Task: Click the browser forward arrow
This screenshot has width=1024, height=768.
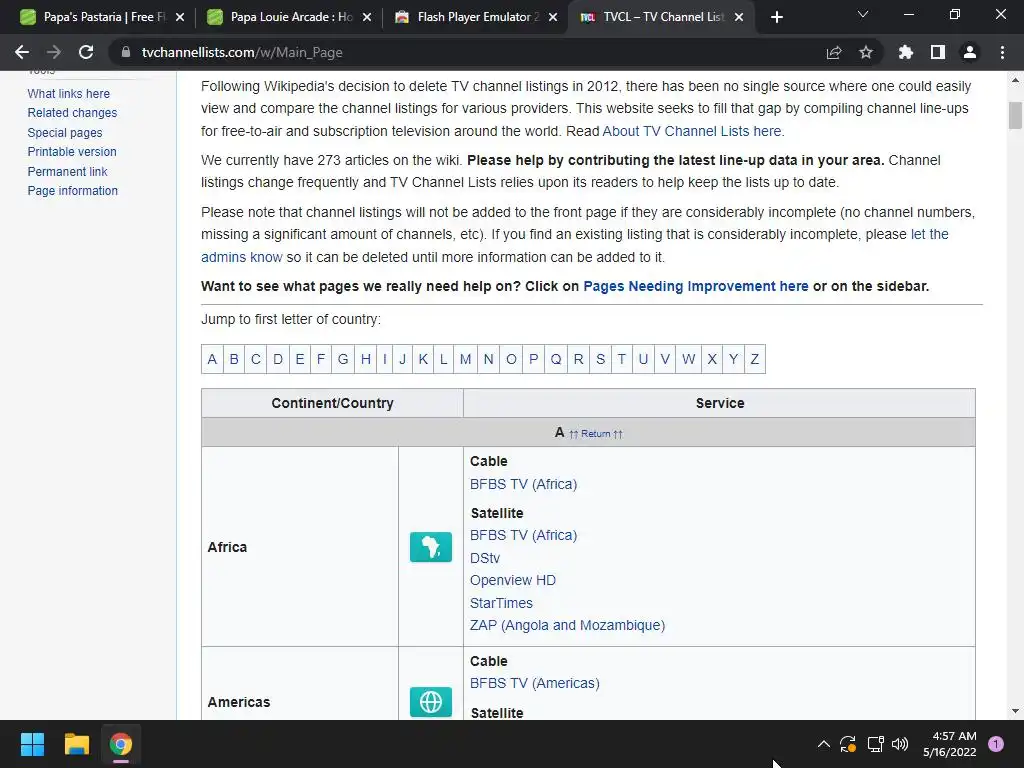Action: (54, 52)
